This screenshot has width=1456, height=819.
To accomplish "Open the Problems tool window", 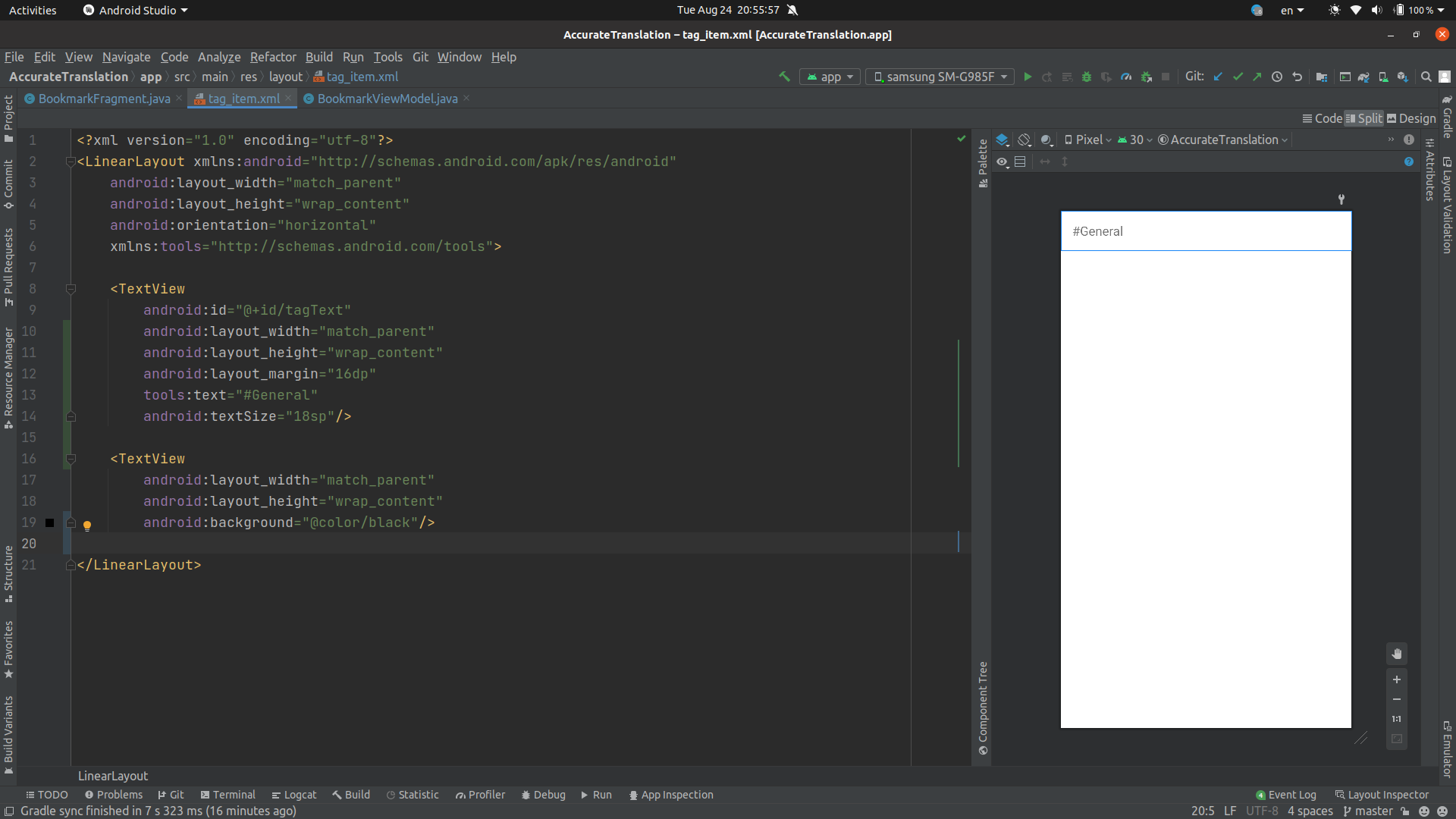I will pyautogui.click(x=114, y=795).
